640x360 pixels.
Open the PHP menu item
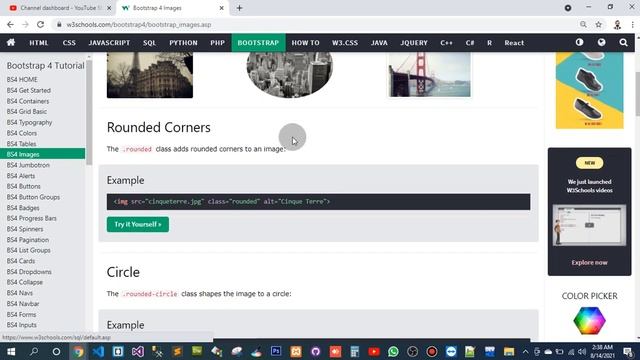tap(218, 42)
